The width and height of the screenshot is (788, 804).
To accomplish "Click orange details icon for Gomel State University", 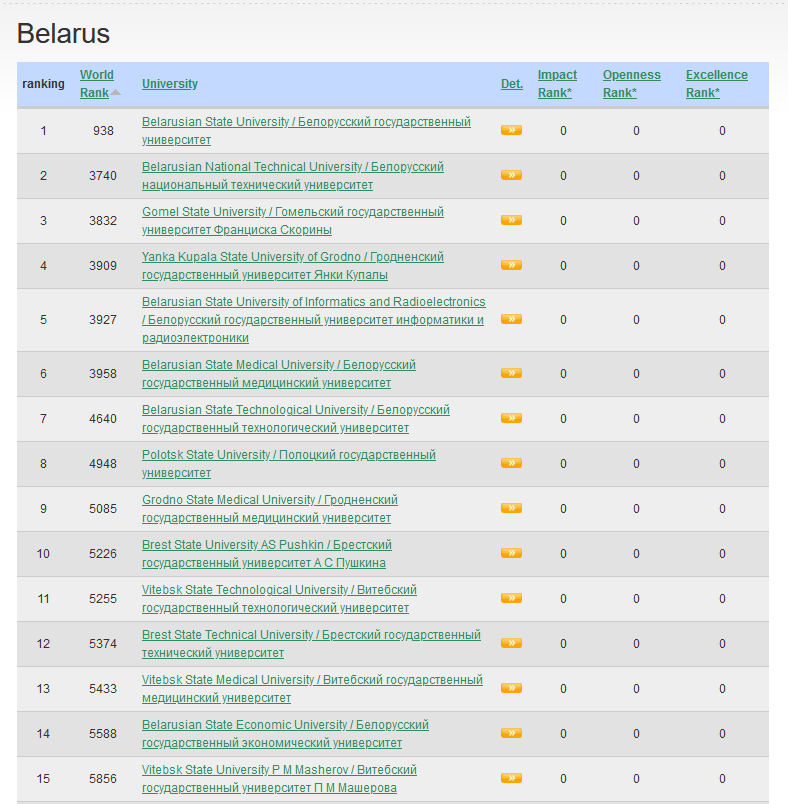I will tap(511, 220).
